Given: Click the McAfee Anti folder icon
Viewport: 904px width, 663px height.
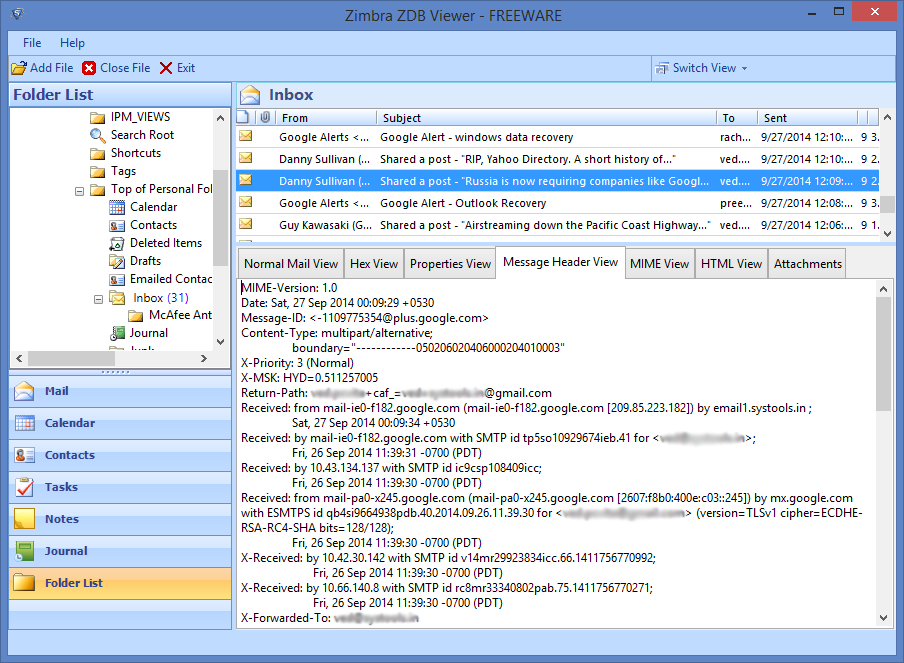Looking at the screenshot, I should (x=136, y=315).
